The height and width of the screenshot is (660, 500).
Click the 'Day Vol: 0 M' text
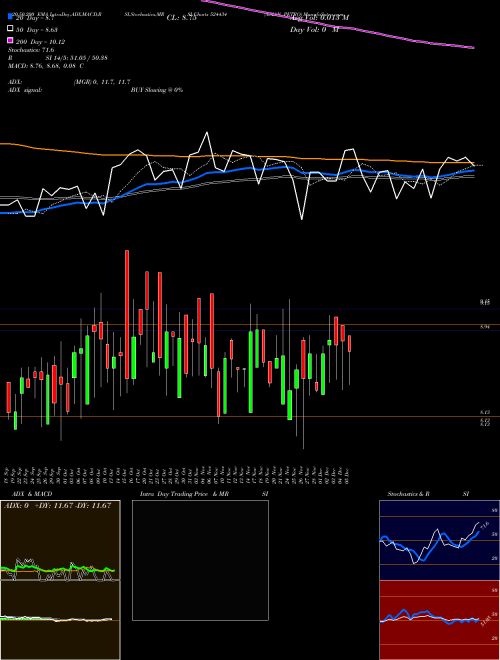click(314, 30)
